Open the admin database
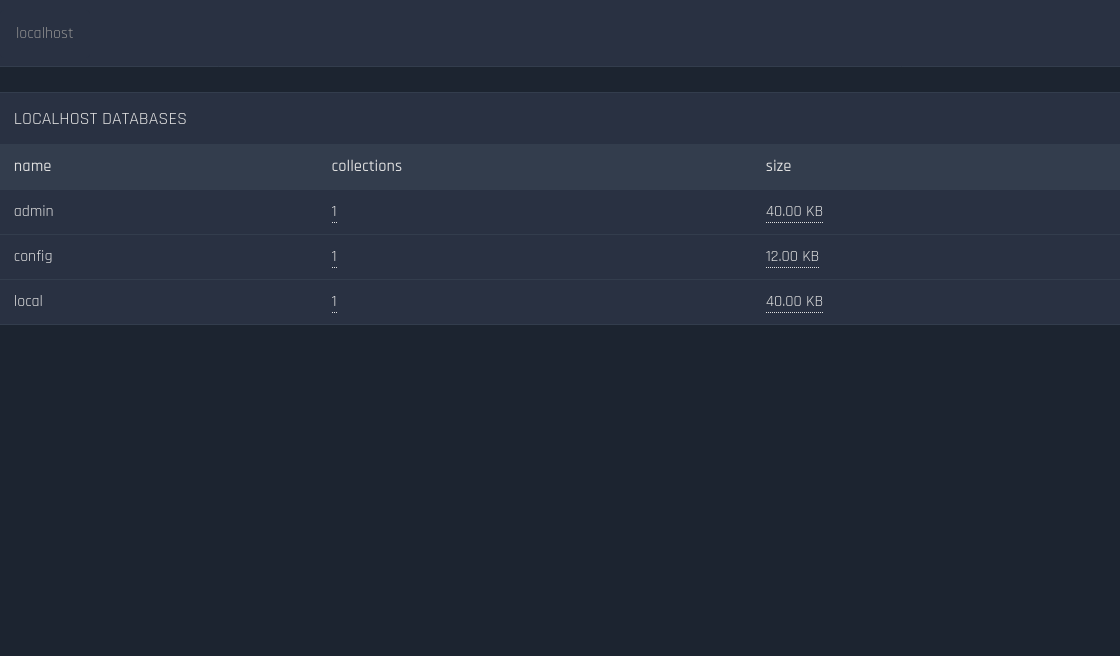 [x=34, y=212]
